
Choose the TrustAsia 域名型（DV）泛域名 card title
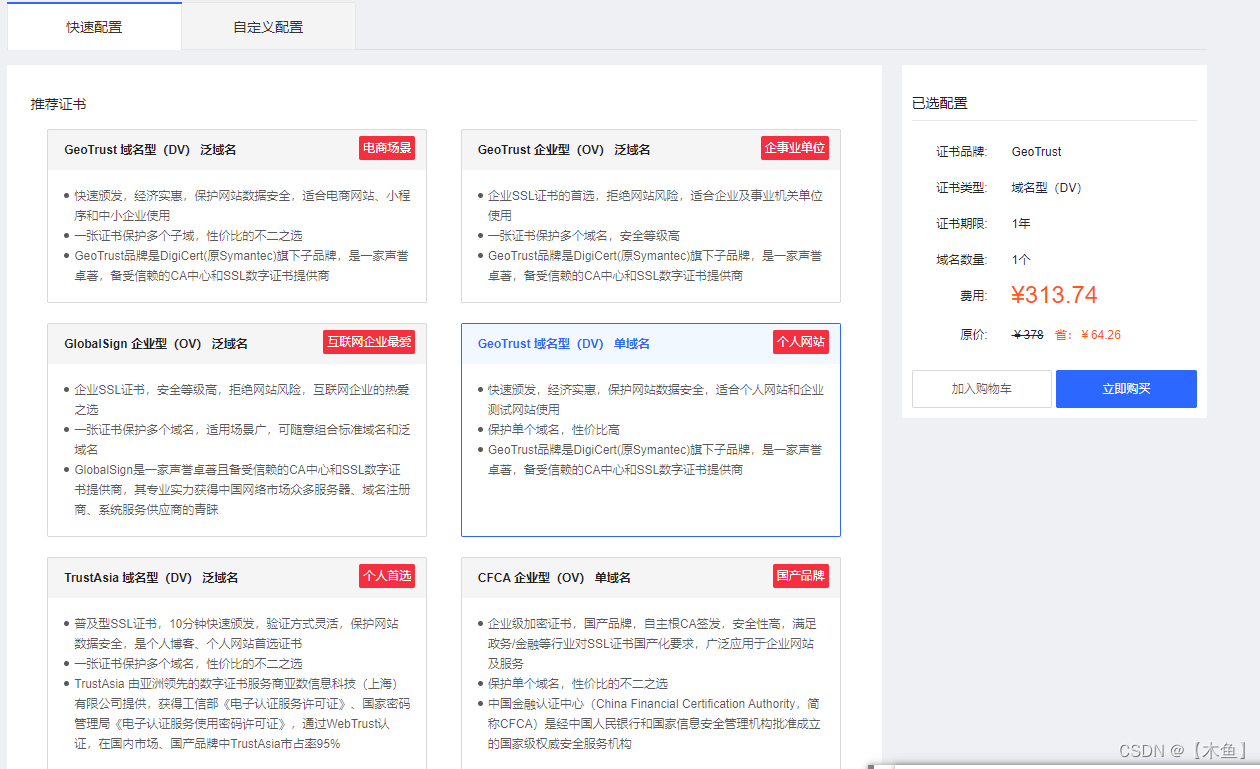point(151,578)
